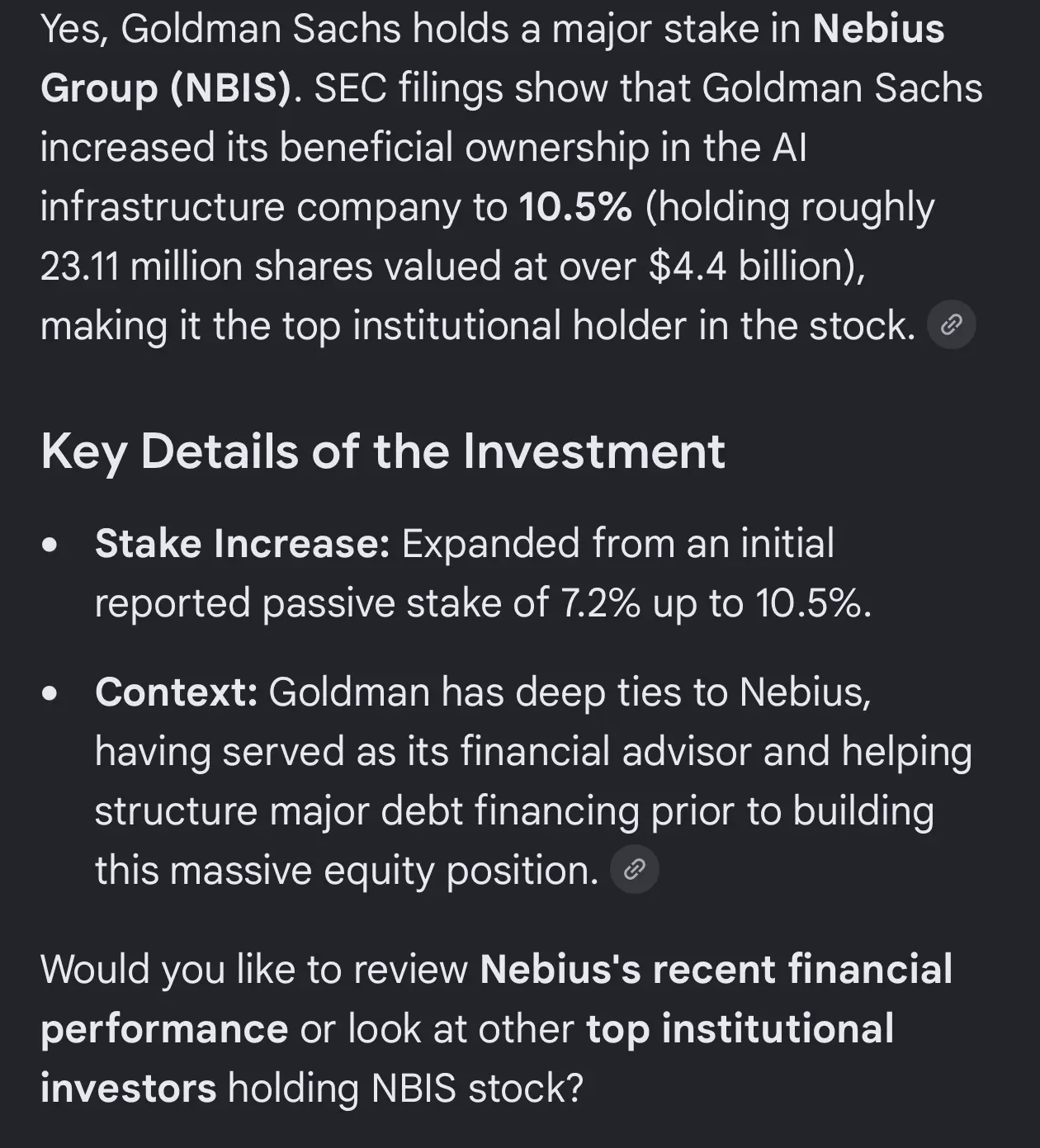Click the '7.2% up to 10.5%' text

point(711,603)
